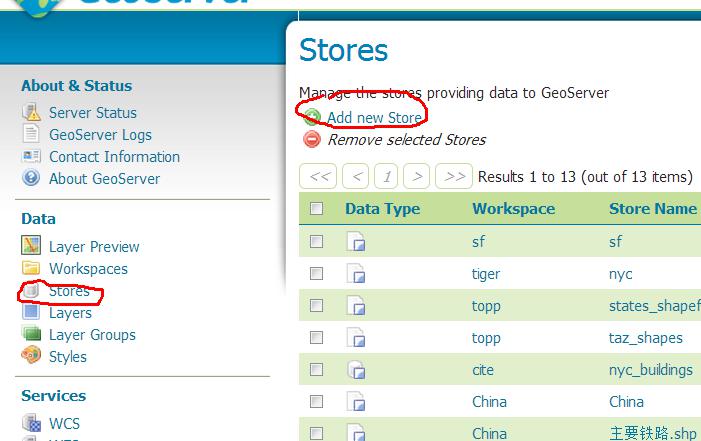Check the box for the sf store
Image resolution: width=701 pixels, height=441 pixels.
pyautogui.click(x=317, y=242)
